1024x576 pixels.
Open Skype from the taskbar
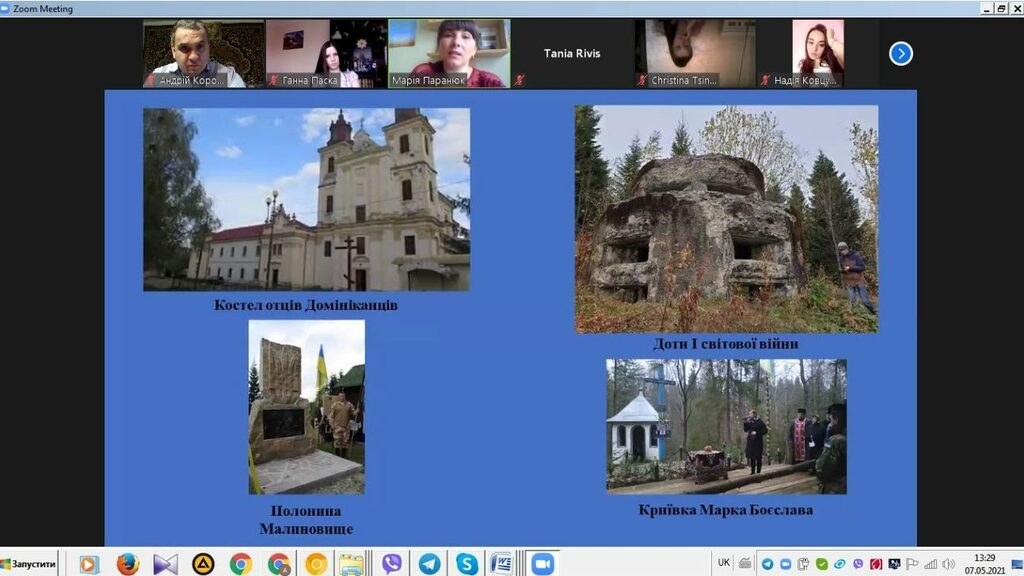click(x=466, y=563)
